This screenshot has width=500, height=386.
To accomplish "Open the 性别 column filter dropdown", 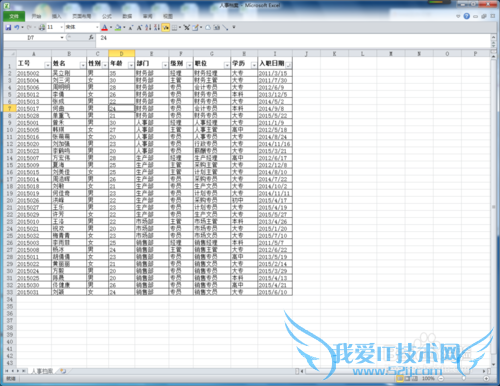I will [105, 65].
